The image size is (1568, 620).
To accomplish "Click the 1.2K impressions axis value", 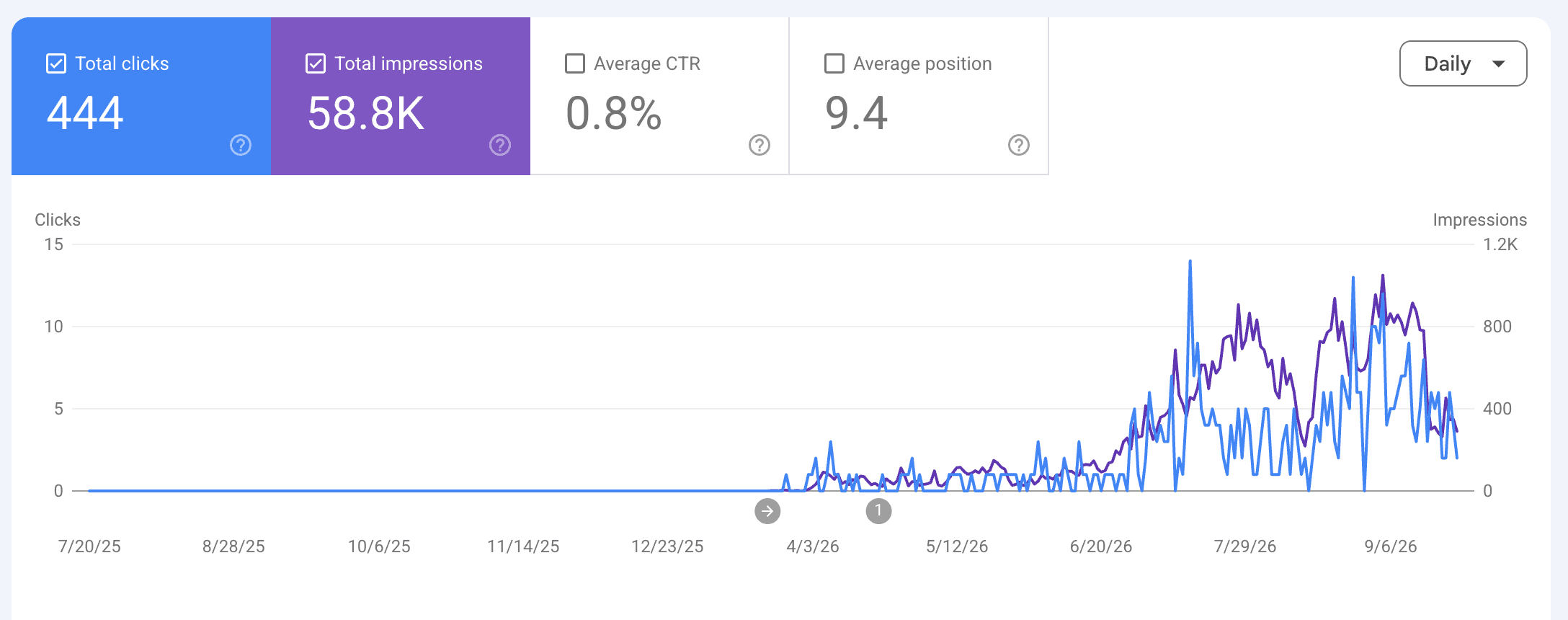I will (x=1500, y=244).
